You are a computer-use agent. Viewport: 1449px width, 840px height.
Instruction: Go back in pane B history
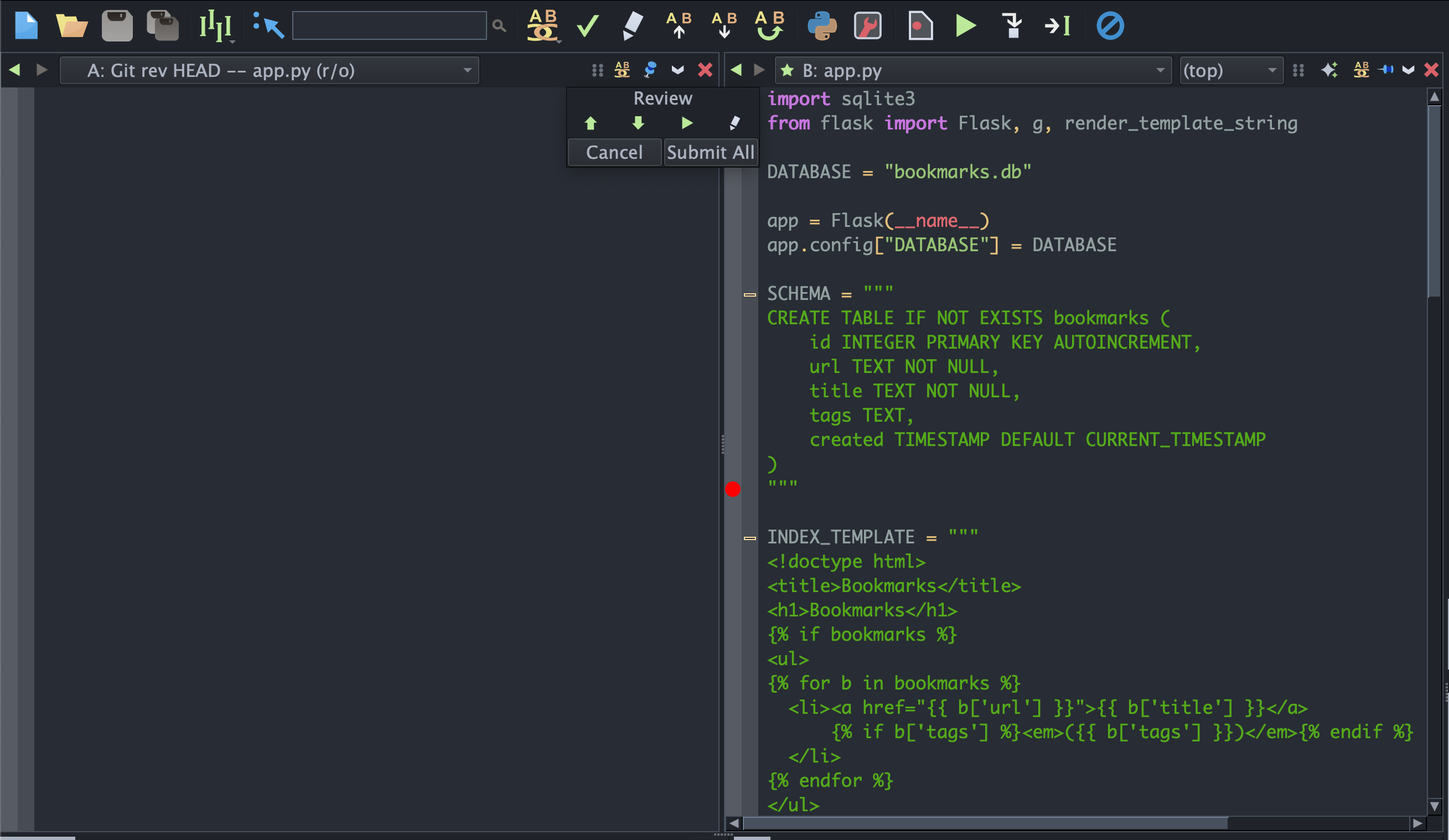click(736, 70)
